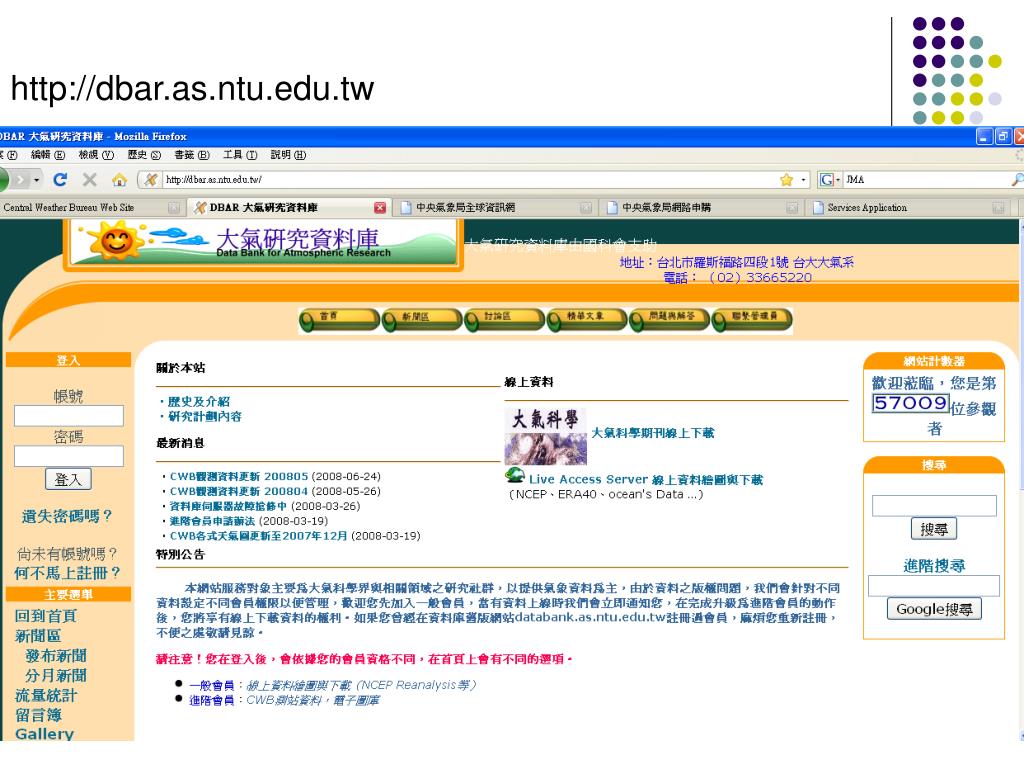Click the 聯繫管理員 green navigation button
The height and width of the screenshot is (768, 1024).
click(752, 320)
